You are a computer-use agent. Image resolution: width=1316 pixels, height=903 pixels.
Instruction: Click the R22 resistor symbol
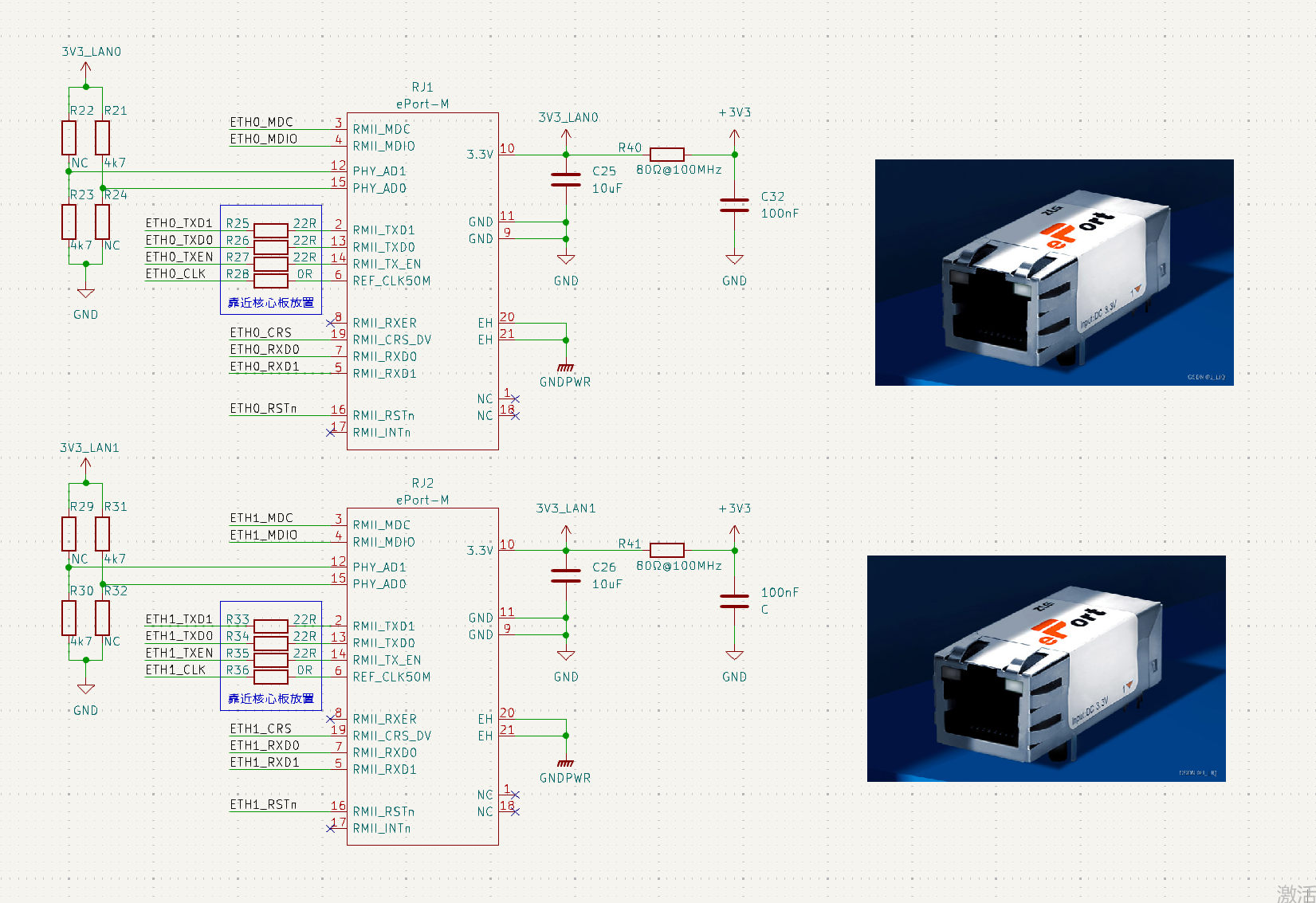69,138
